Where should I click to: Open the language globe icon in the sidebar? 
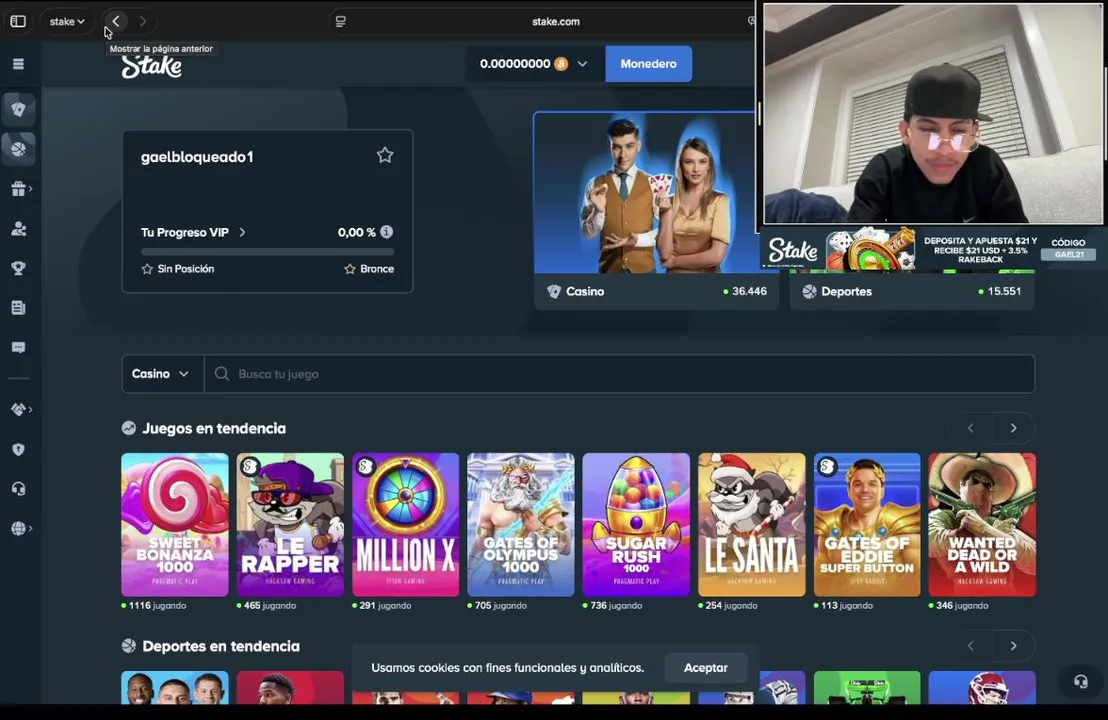(18, 529)
